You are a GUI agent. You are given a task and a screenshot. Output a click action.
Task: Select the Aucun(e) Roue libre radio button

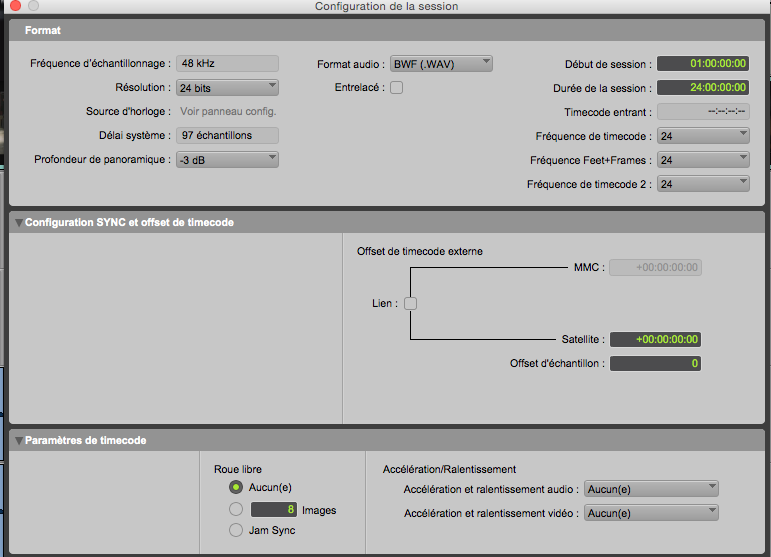tap(236, 487)
